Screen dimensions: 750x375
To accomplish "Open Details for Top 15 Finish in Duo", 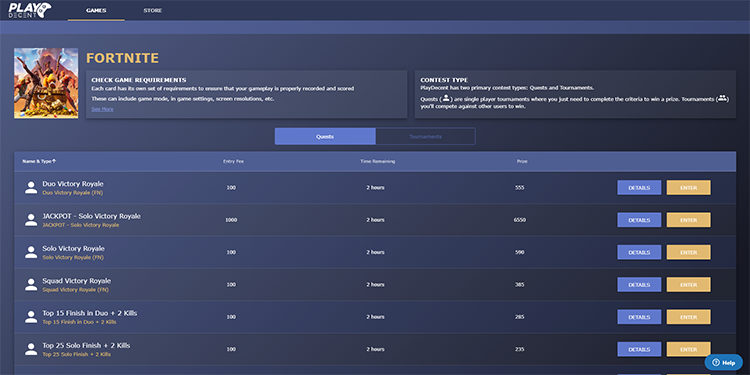I will [639, 317].
